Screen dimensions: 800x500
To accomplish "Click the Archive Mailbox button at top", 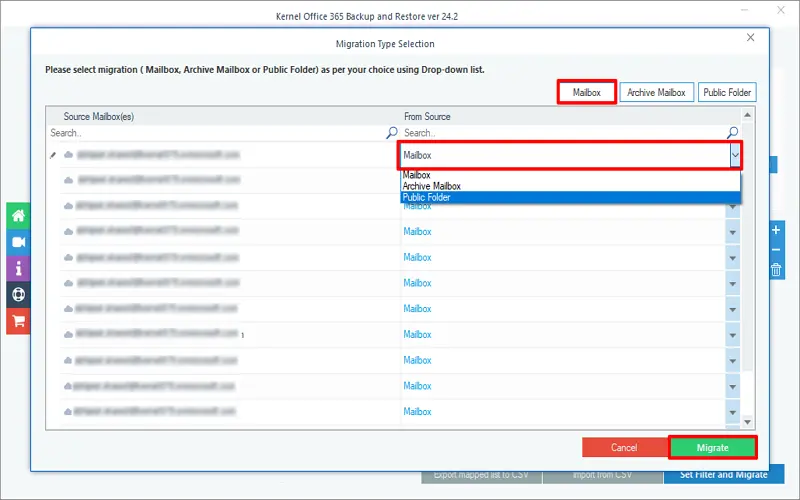I will tap(657, 92).
